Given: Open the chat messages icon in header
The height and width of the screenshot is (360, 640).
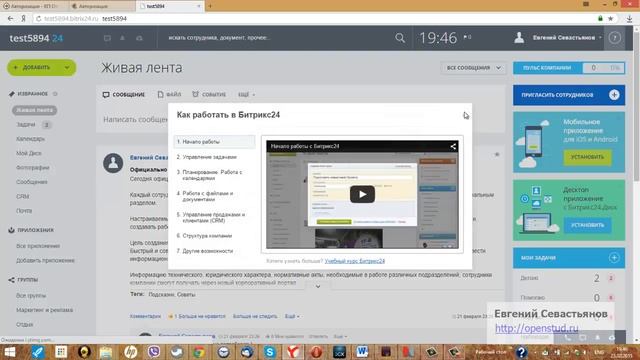Looking at the screenshot, I should tap(107, 38).
